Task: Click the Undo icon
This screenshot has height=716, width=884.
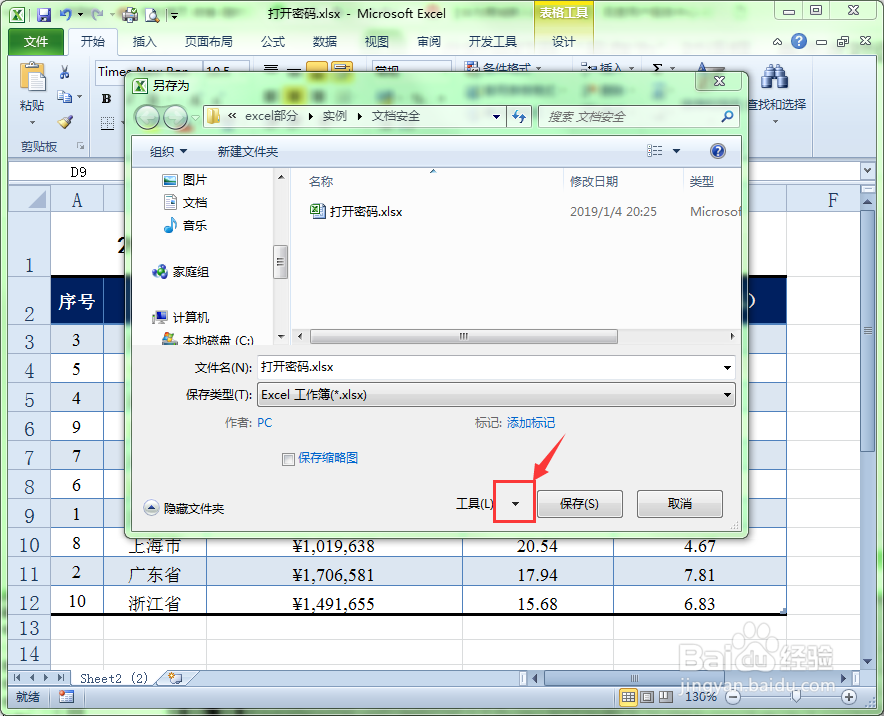Action: [66, 13]
